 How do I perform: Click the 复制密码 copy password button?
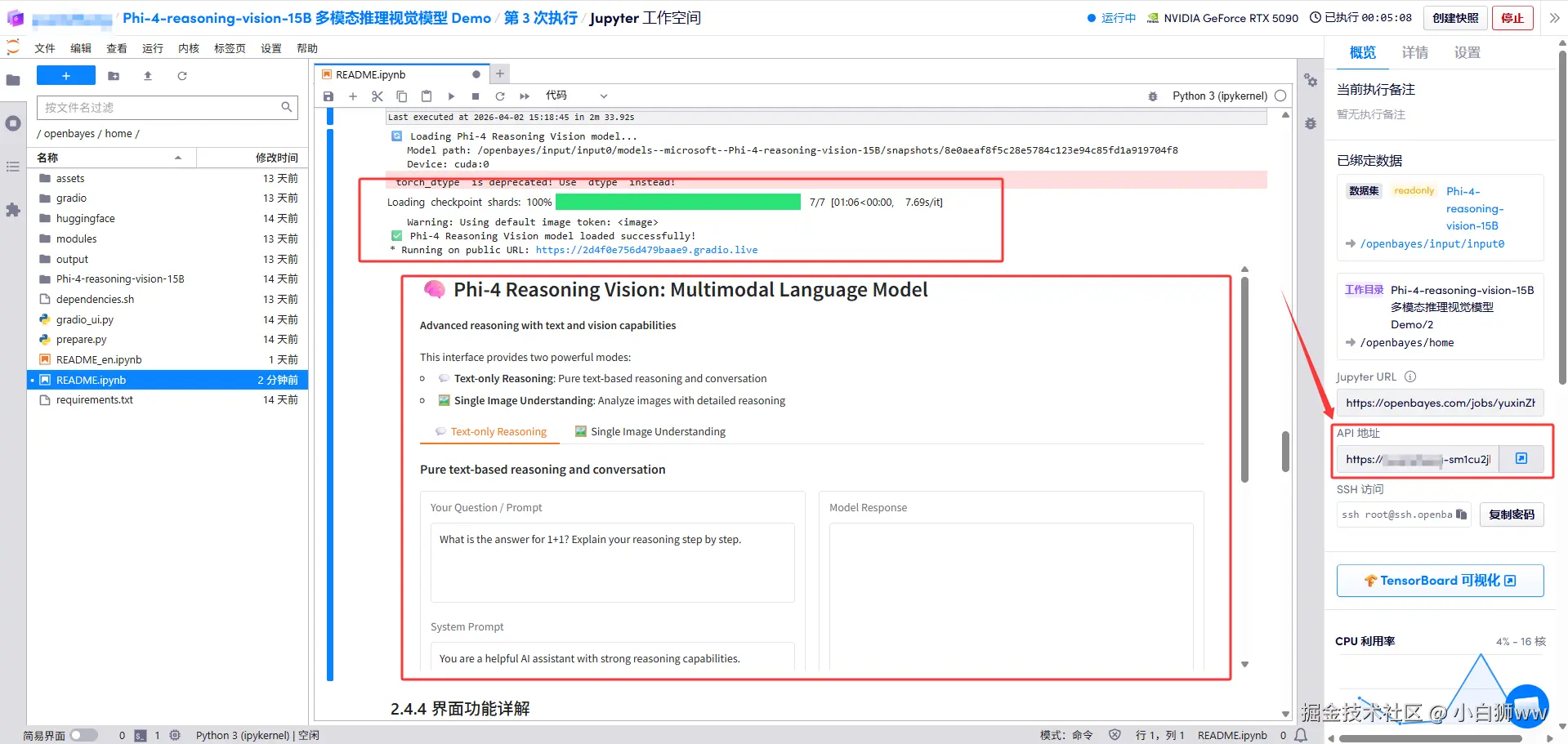(x=1512, y=515)
